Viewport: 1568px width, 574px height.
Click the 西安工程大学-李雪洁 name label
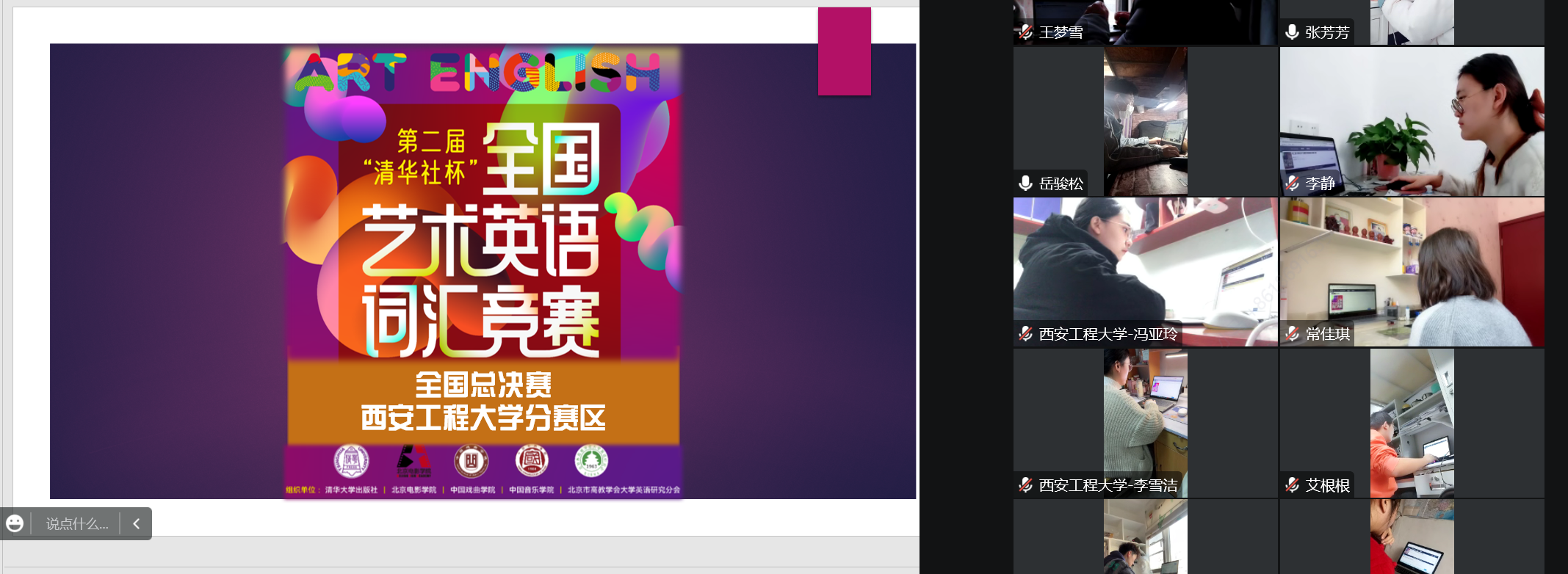click(1108, 485)
